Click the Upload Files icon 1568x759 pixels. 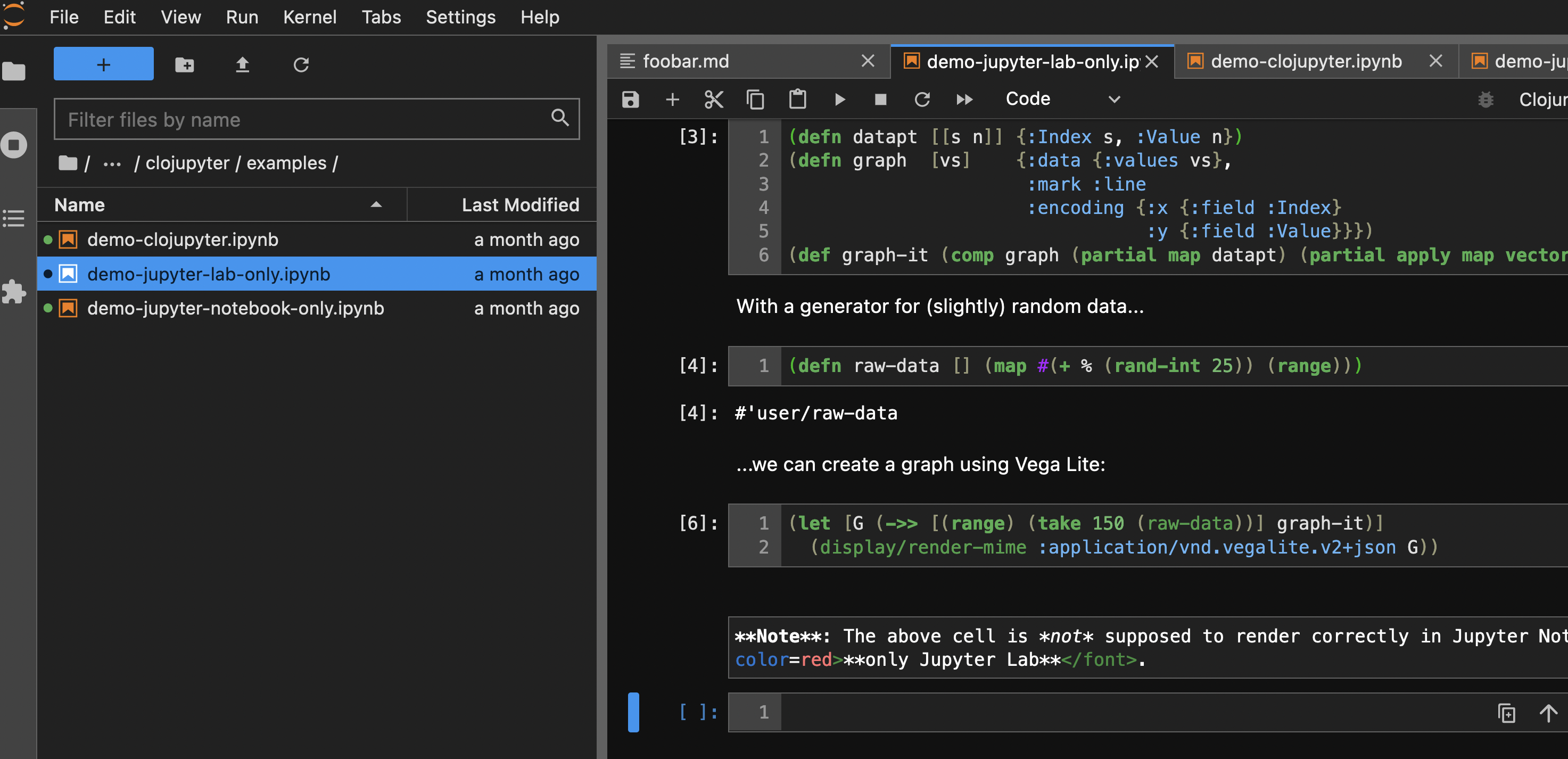[242, 64]
